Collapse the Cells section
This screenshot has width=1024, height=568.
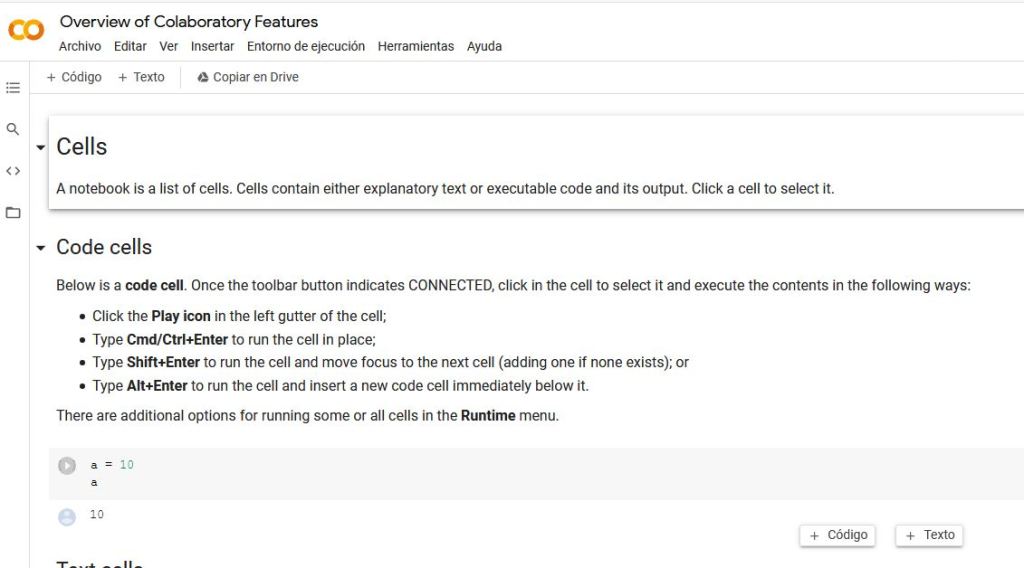[40, 148]
